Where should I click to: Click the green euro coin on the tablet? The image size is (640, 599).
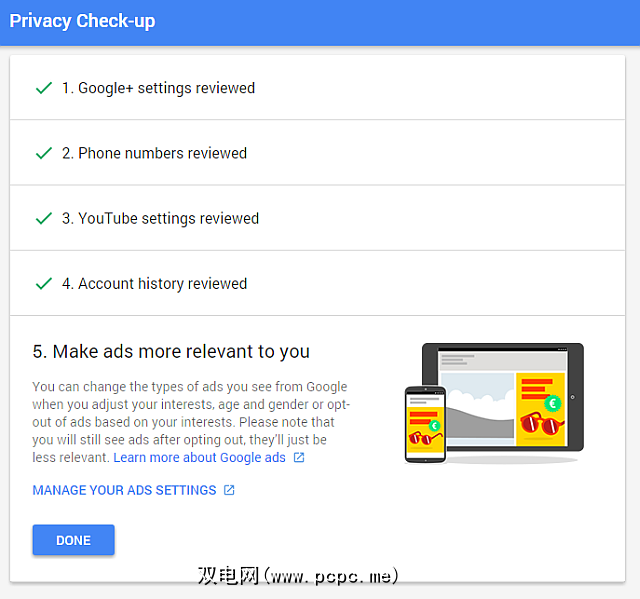pyautogui.click(x=550, y=404)
